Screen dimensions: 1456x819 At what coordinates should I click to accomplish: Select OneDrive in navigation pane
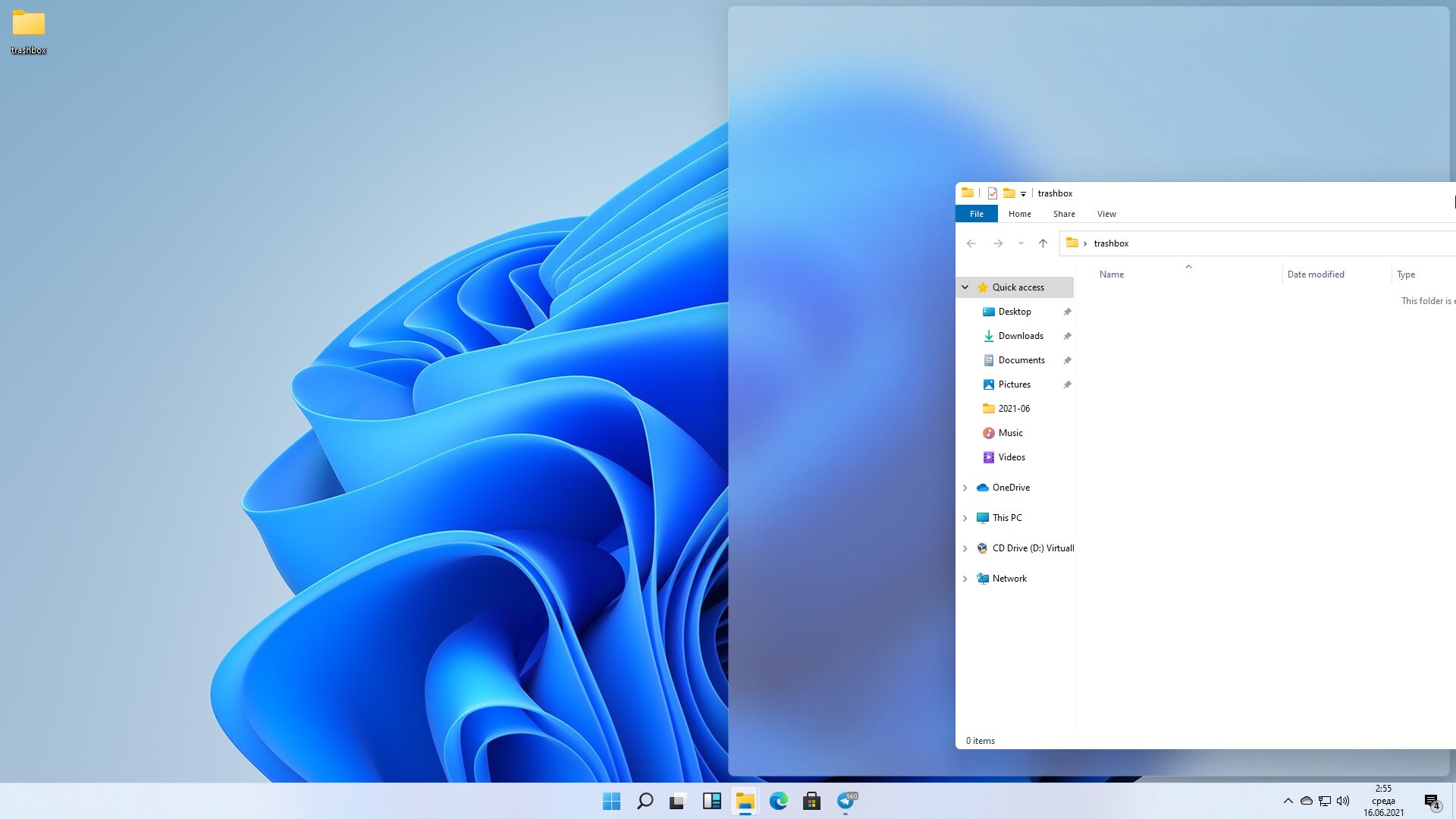1011,488
